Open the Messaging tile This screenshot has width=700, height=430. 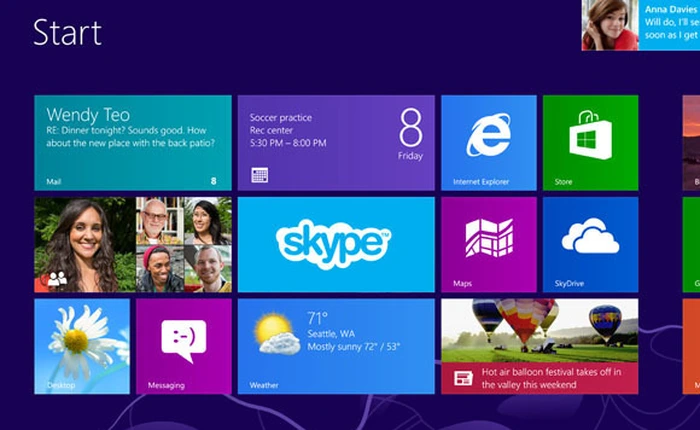point(184,347)
